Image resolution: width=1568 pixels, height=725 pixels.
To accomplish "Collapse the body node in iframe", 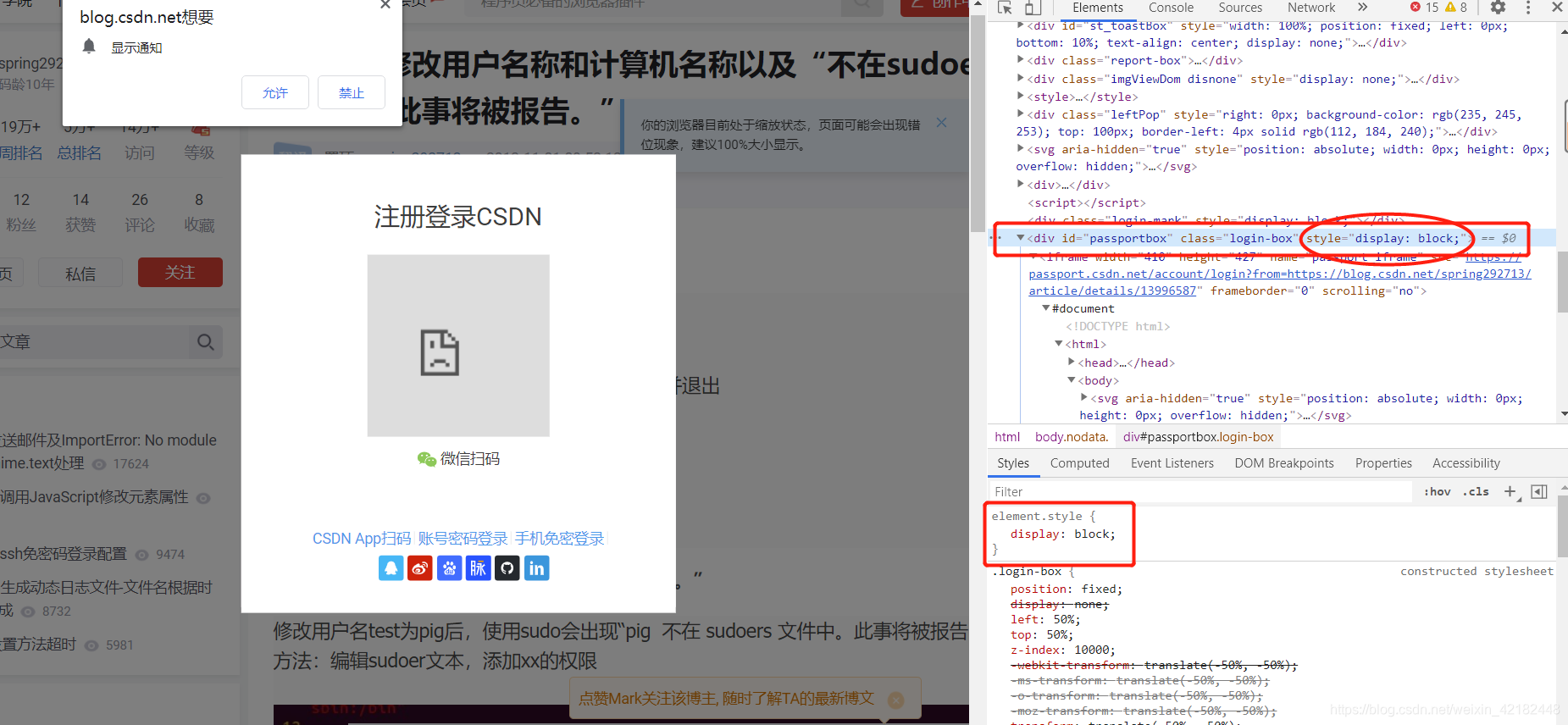I will (x=1072, y=380).
